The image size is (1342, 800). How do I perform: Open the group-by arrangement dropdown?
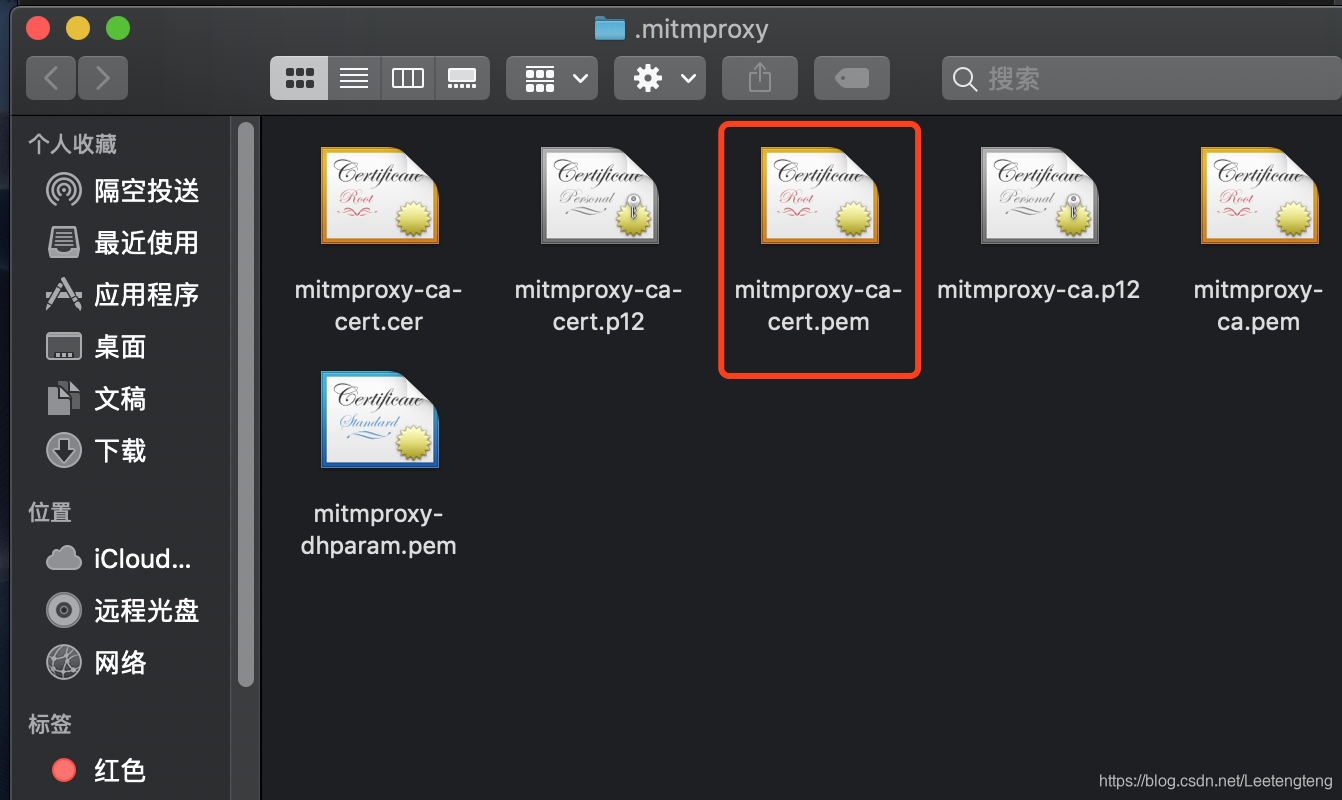pos(552,78)
